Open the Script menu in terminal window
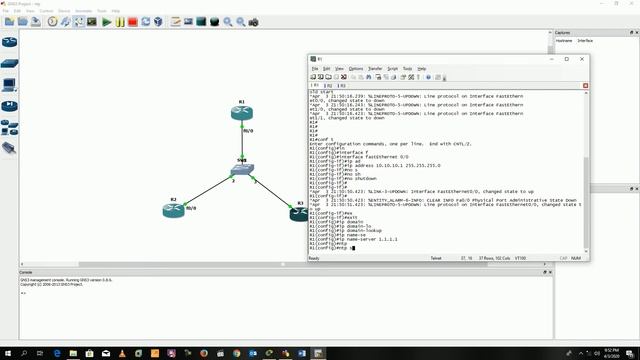640x360 pixels. [392, 69]
